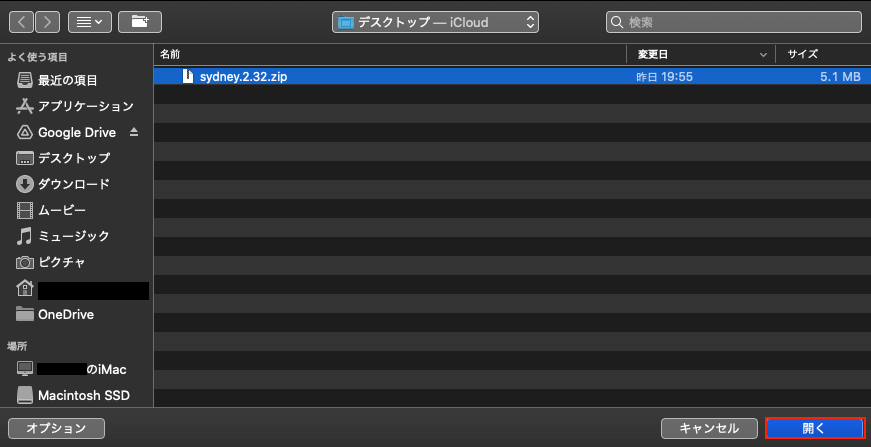Eject Google Drive using the eject icon
The height and width of the screenshot is (447, 871).
coord(134,132)
